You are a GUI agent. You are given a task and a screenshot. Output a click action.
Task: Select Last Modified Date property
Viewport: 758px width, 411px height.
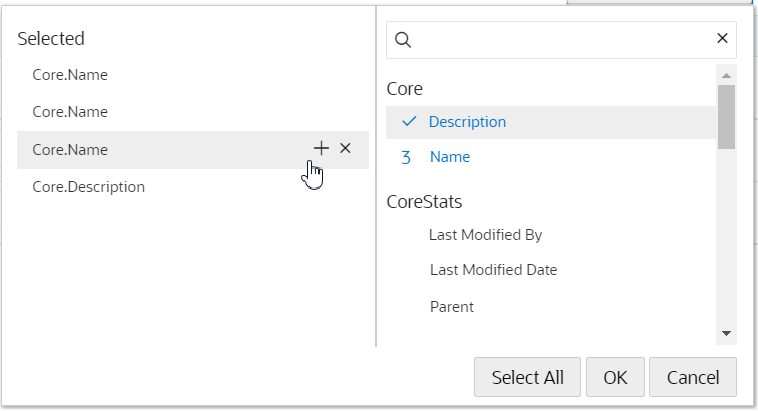point(493,270)
